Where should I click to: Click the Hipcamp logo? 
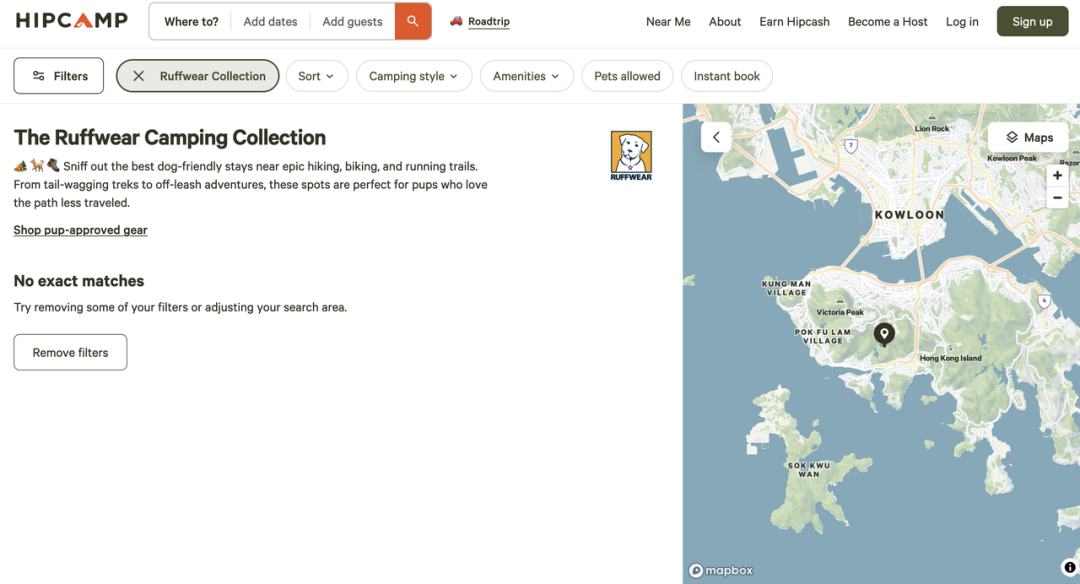pos(72,21)
